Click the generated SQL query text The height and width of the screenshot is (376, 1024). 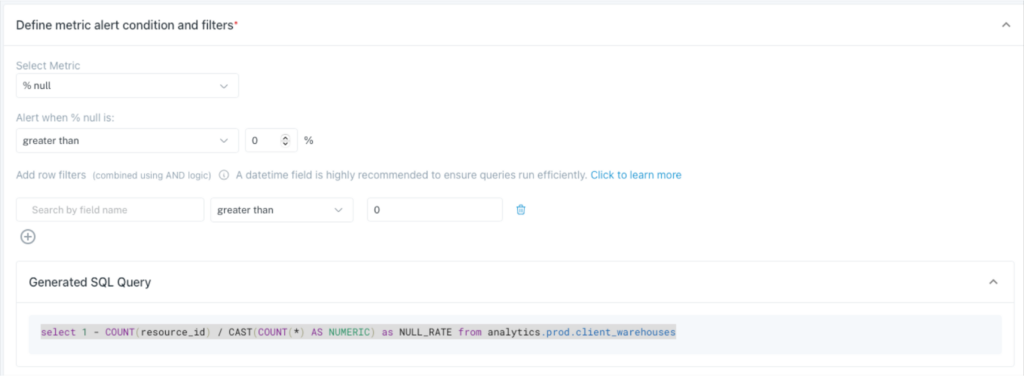[x=358, y=332]
